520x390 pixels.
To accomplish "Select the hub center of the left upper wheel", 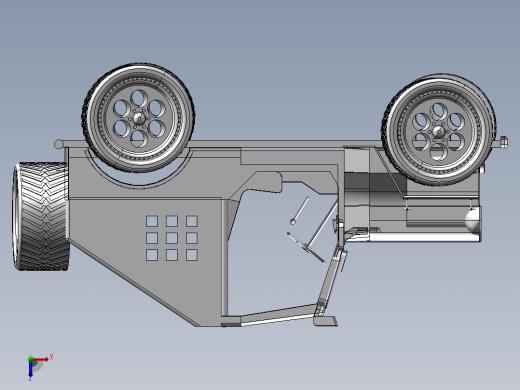I will point(138,118).
